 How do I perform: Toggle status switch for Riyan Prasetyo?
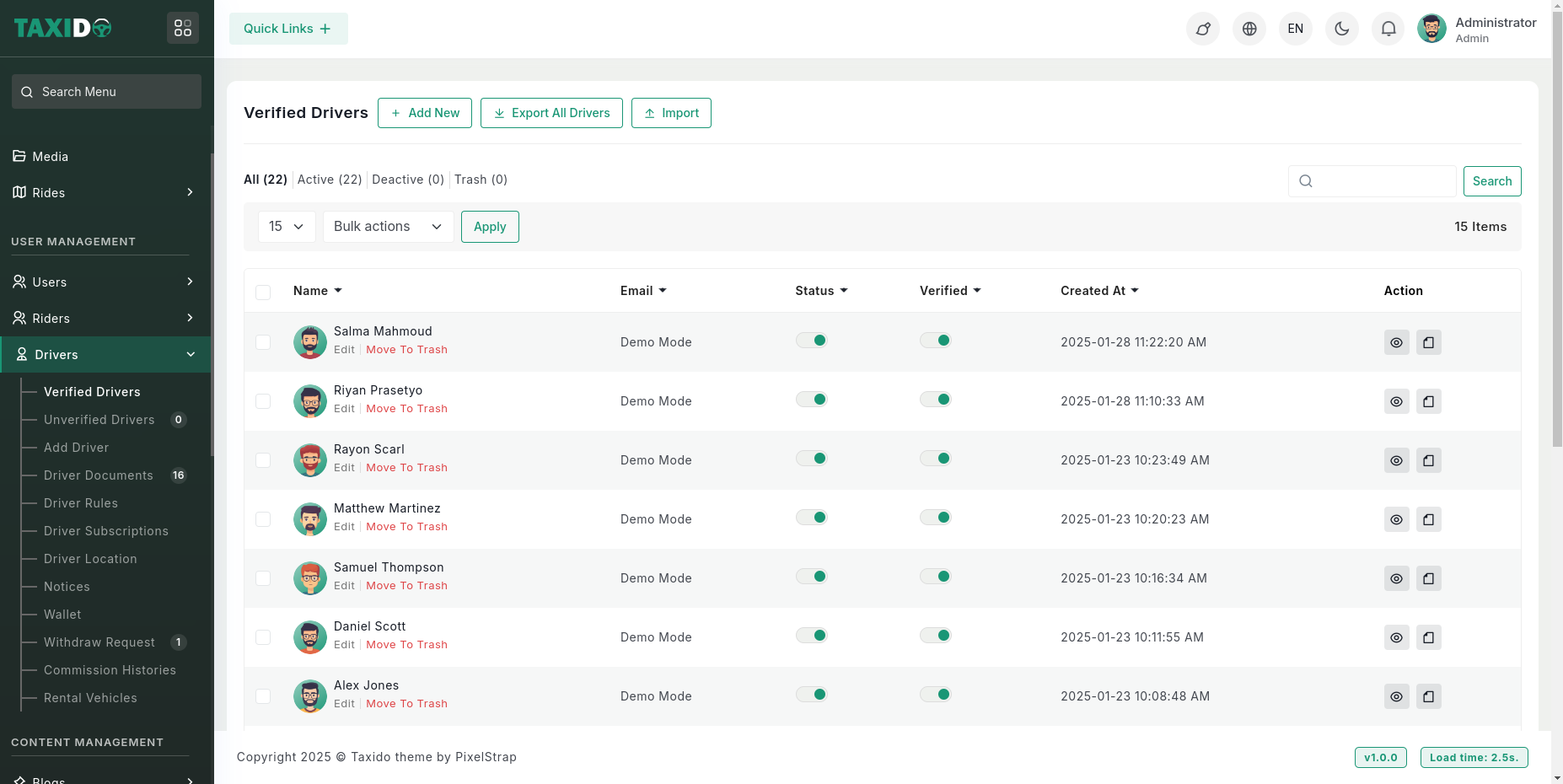click(x=812, y=400)
